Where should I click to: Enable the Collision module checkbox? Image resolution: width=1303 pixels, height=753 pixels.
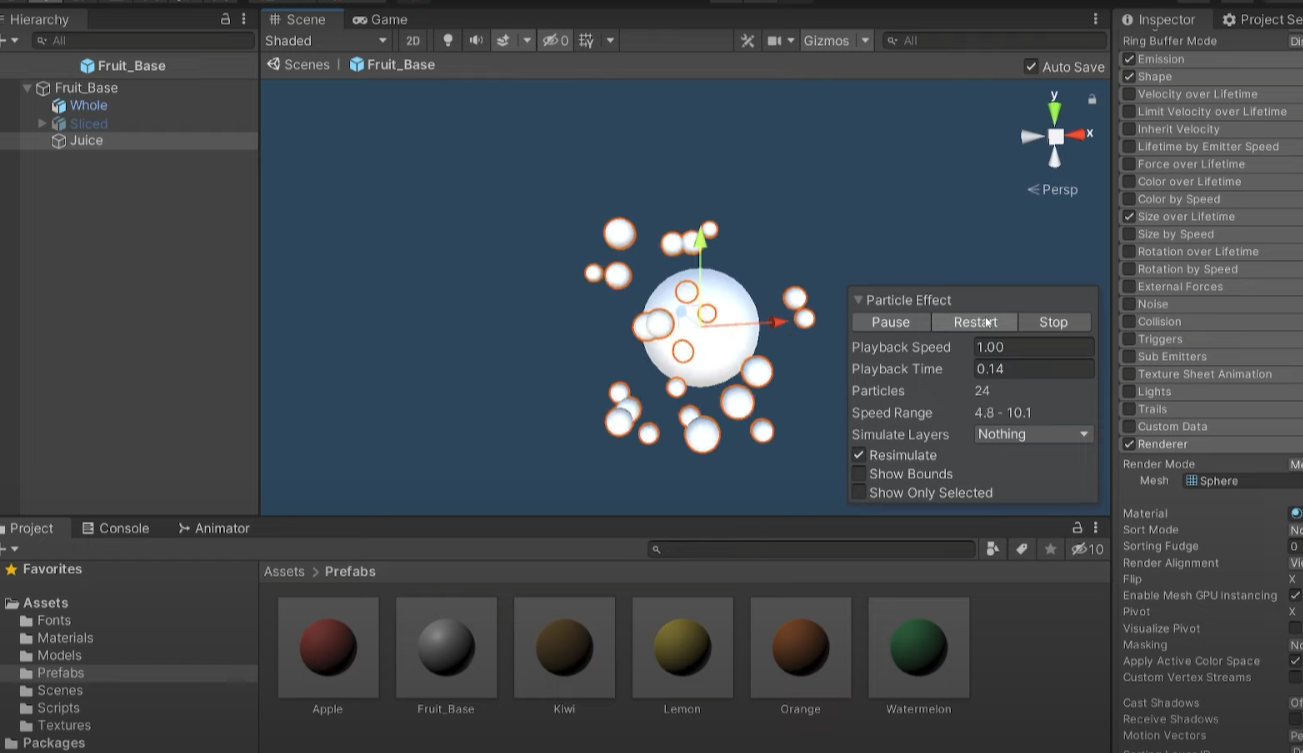1129,322
